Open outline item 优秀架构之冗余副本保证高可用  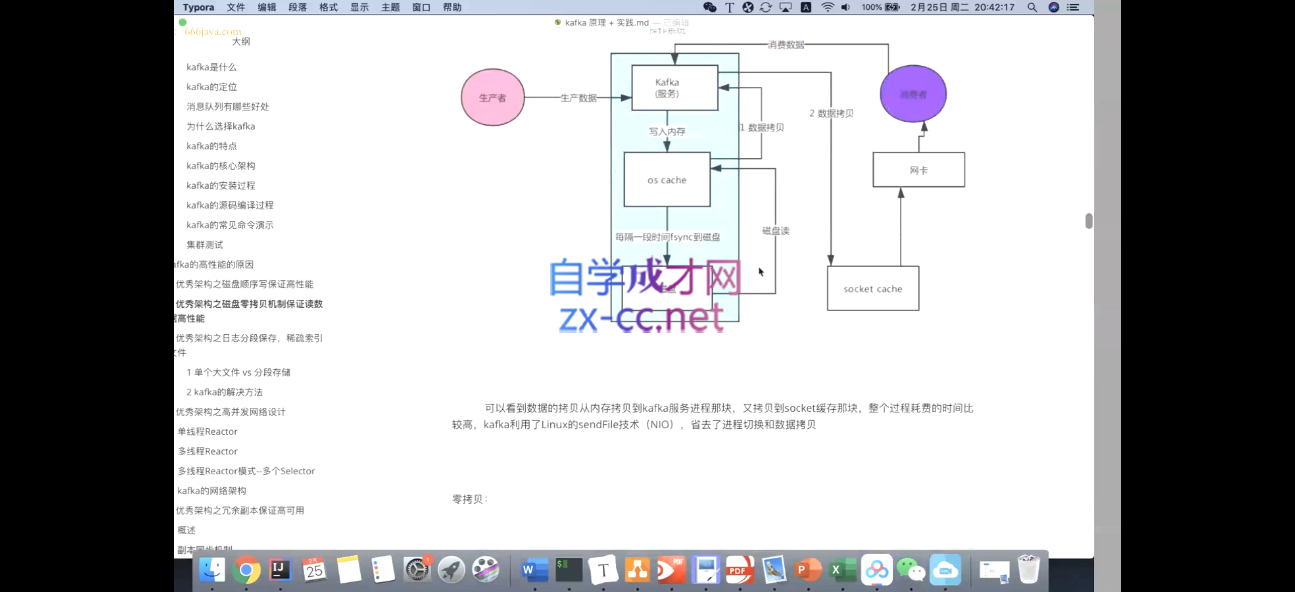(x=240, y=510)
